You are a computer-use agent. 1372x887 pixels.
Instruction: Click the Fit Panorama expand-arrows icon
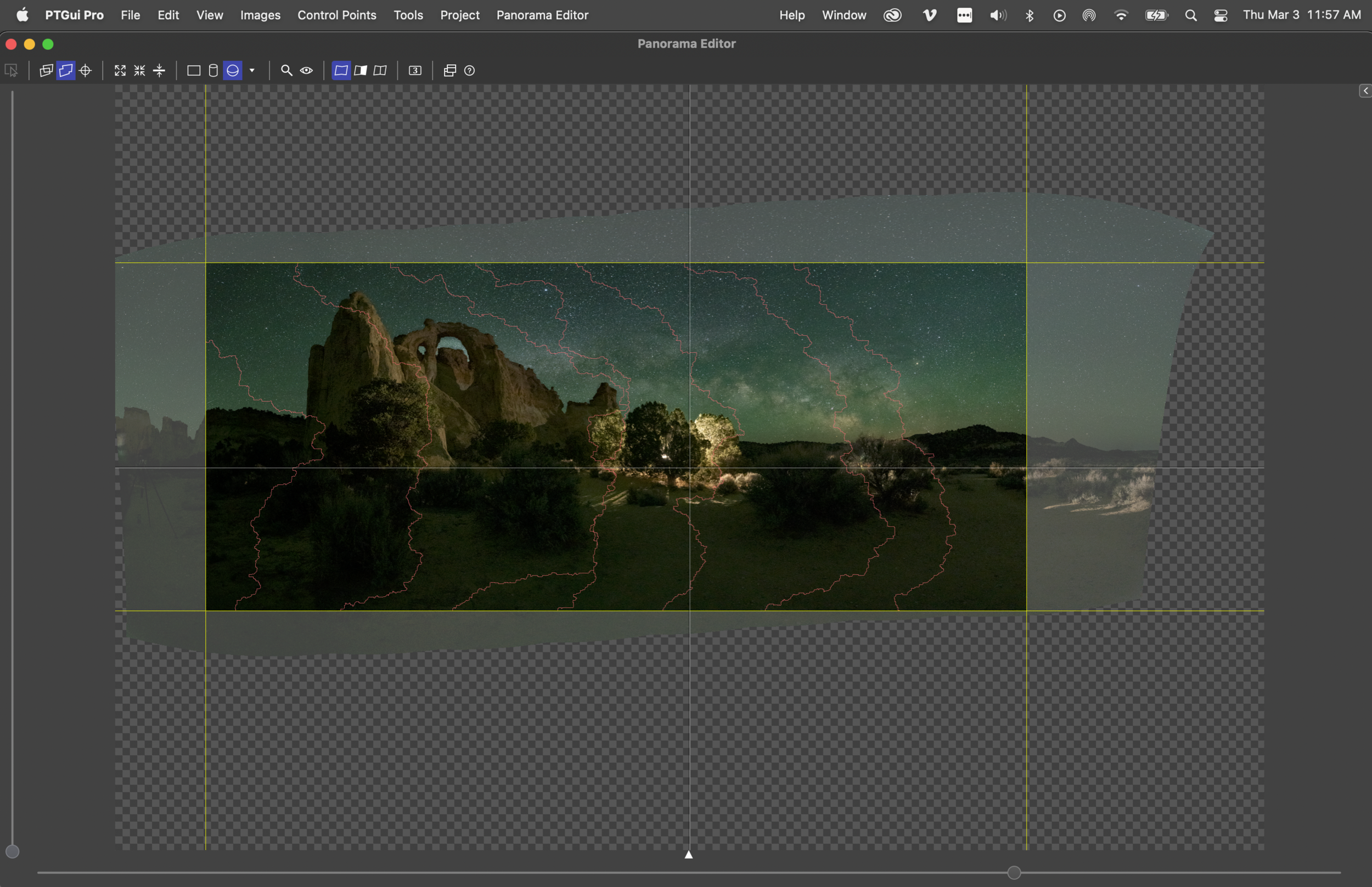click(x=120, y=71)
